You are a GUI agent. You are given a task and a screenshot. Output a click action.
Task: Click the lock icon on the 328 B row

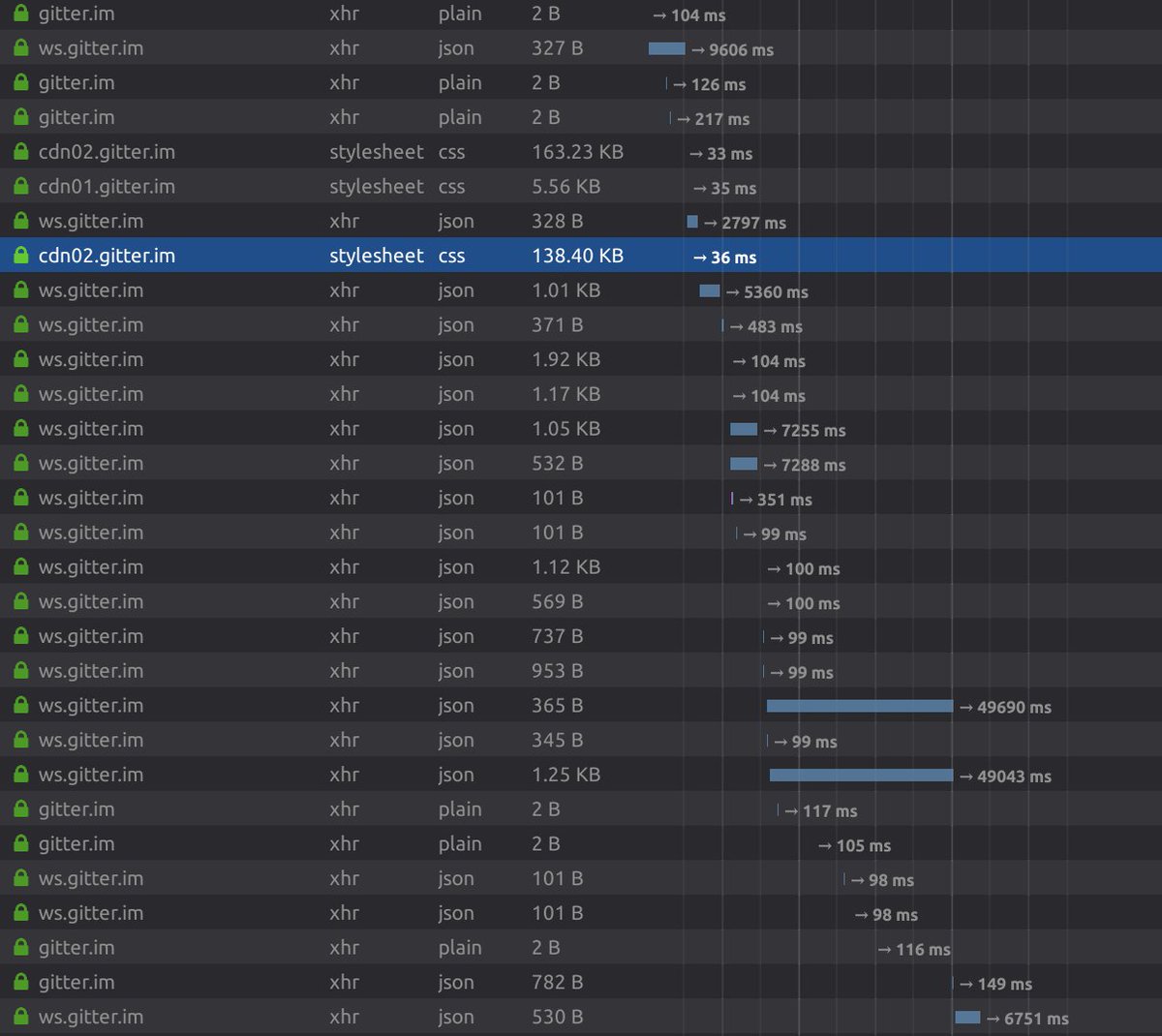coord(20,221)
